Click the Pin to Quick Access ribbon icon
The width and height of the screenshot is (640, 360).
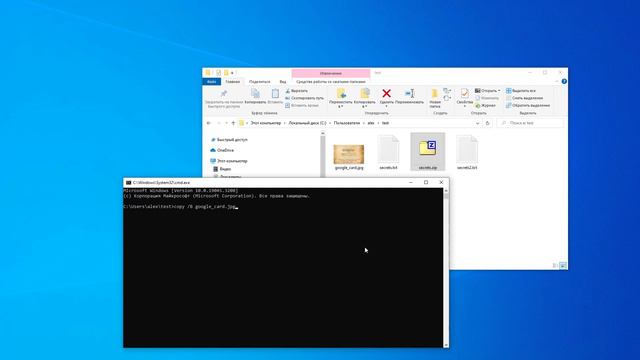coord(223,94)
